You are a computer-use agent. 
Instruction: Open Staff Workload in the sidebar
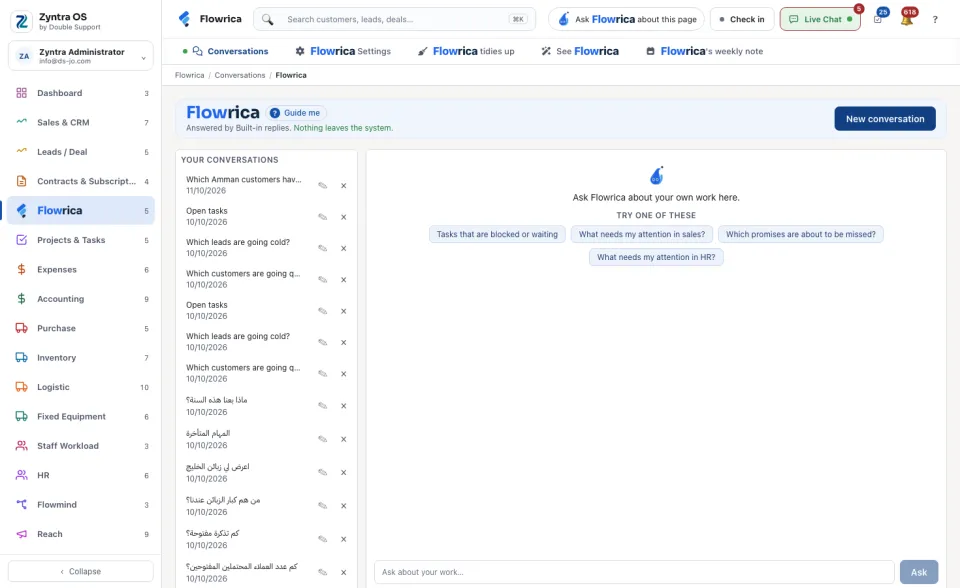point(81,446)
